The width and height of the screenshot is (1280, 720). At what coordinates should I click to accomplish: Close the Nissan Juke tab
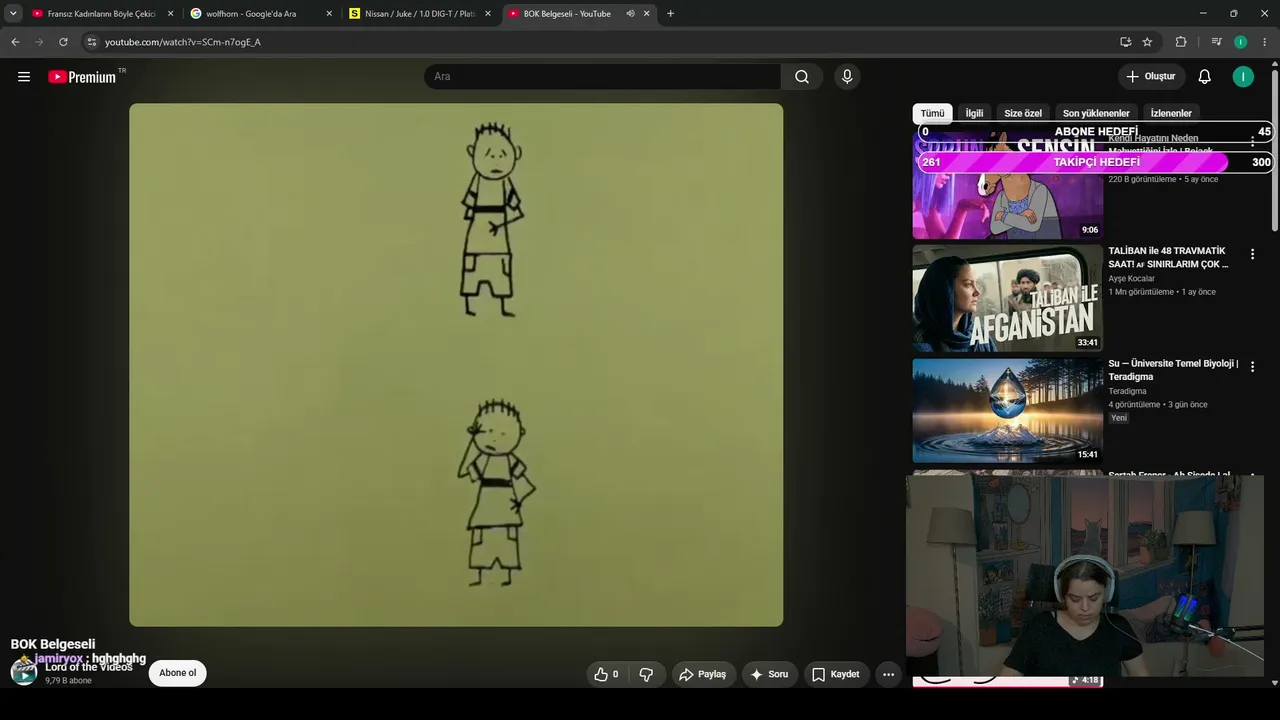click(488, 14)
